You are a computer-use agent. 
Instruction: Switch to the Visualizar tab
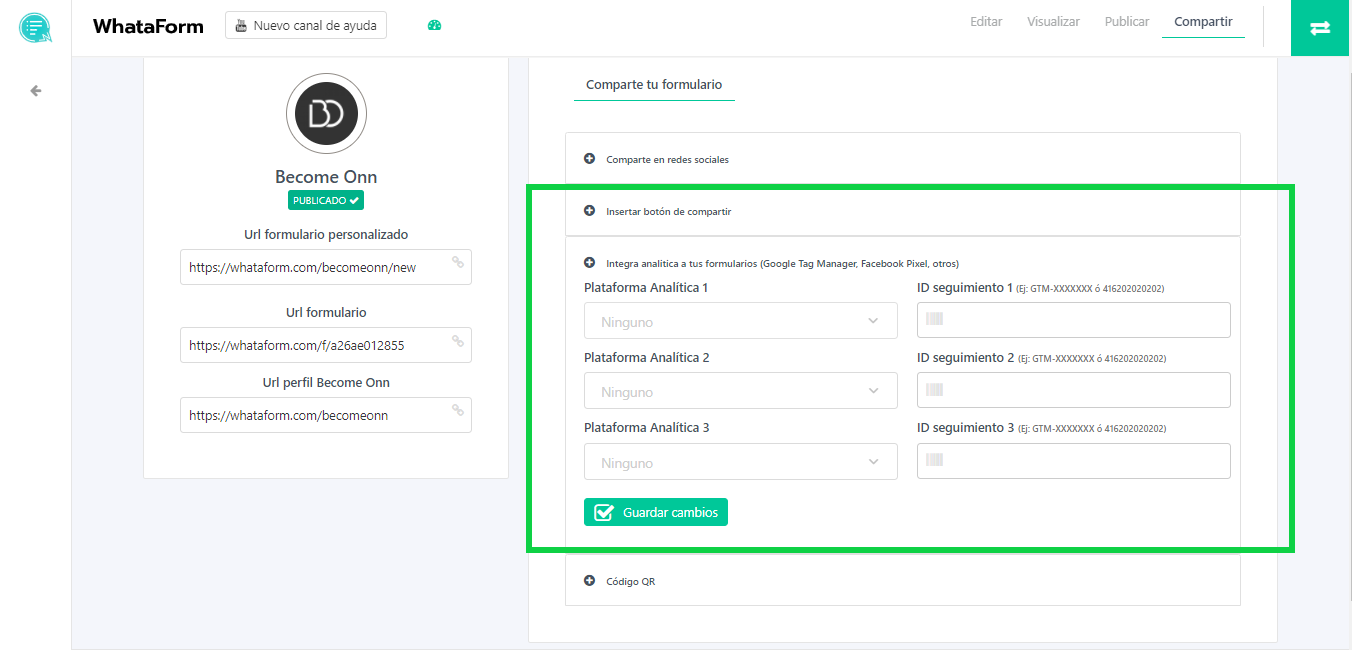pyautogui.click(x=1053, y=22)
